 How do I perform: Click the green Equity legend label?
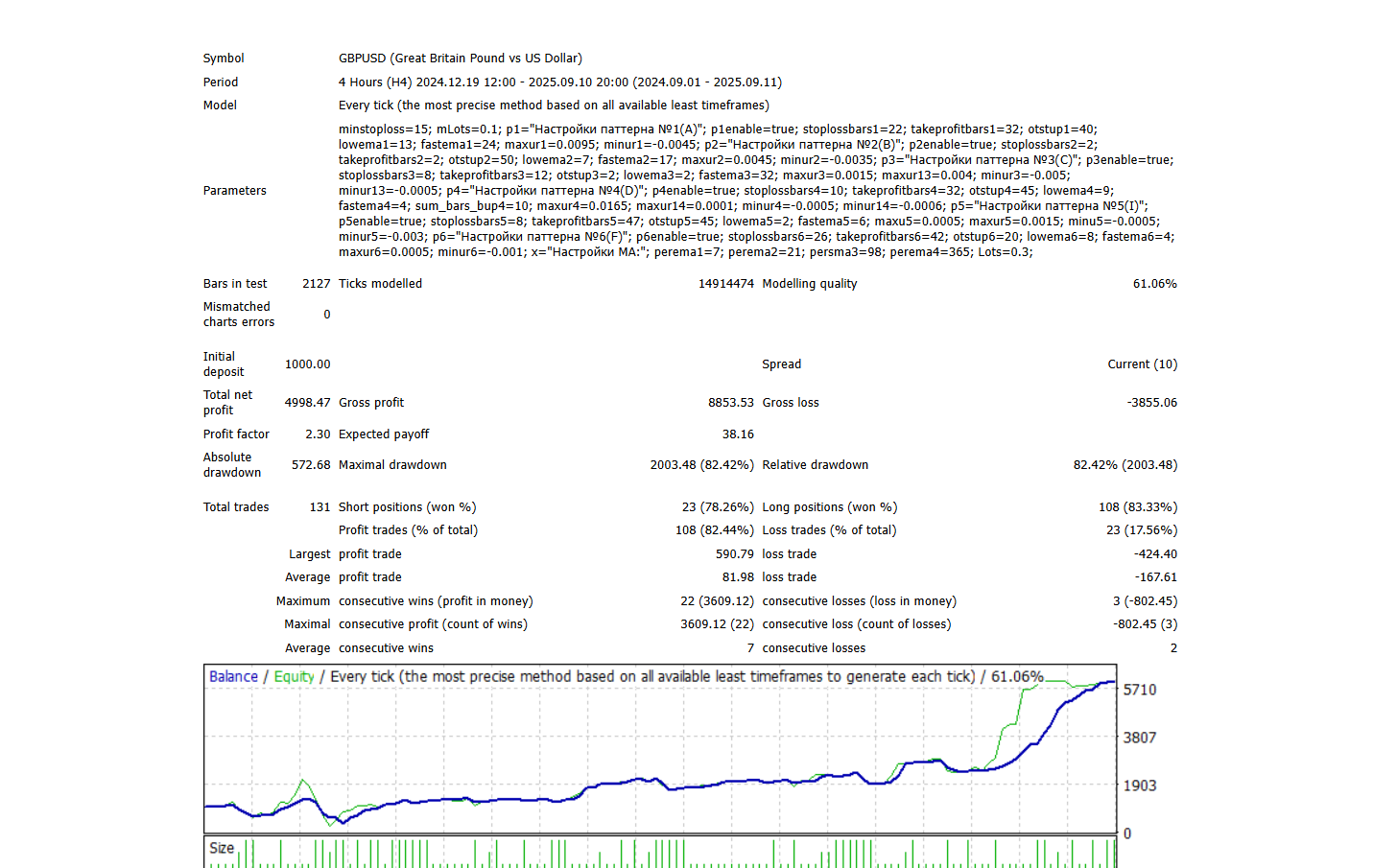tap(294, 676)
